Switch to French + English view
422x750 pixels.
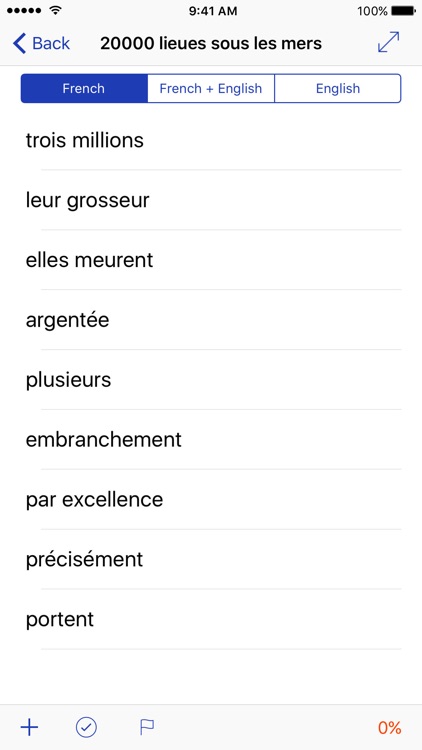(211, 88)
